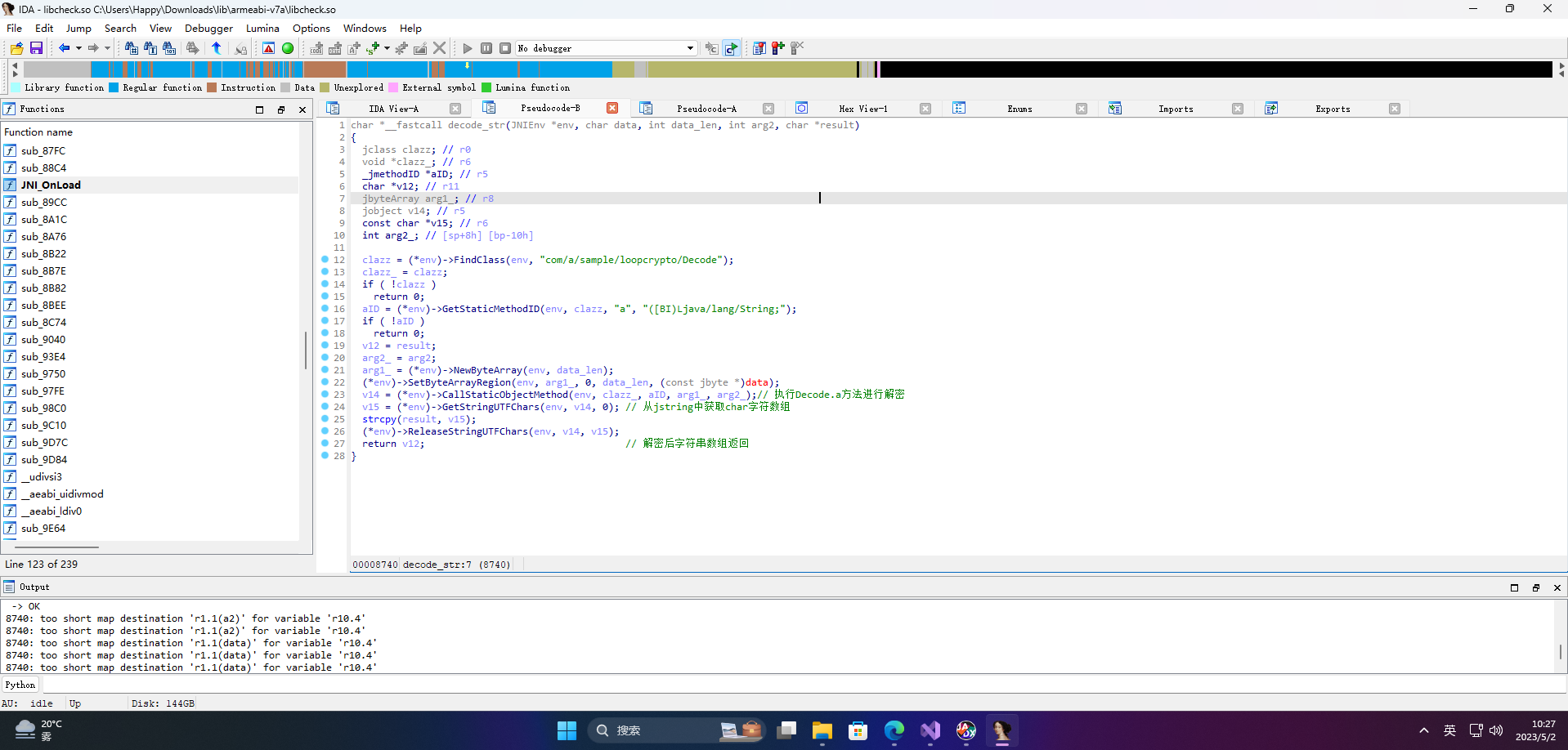This screenshot has width=1568, height=750.
Task: Open the Lumina menu
Action: click(262, 28)
